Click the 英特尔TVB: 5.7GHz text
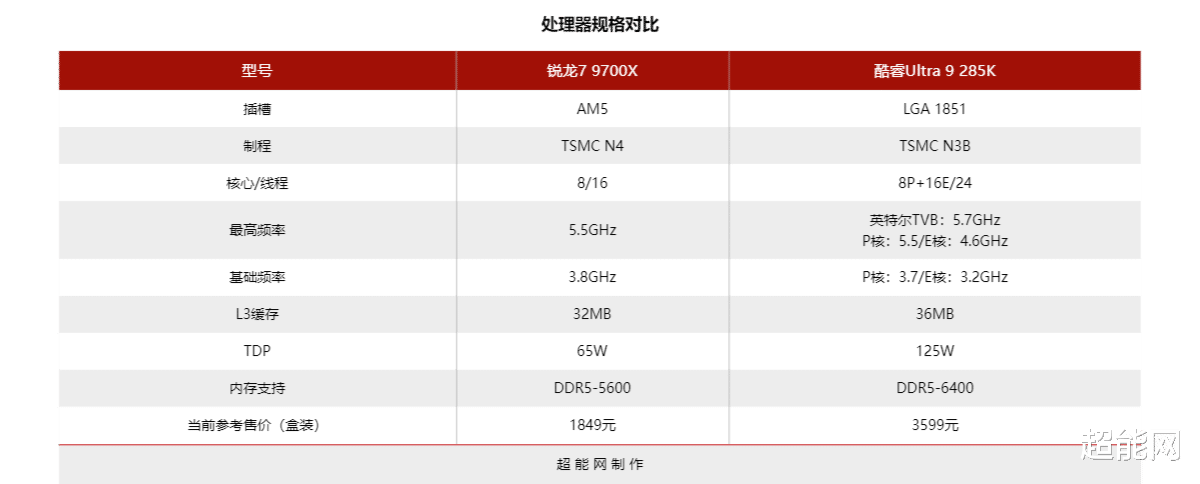1200x484 pixels. [x=935, y=220]
